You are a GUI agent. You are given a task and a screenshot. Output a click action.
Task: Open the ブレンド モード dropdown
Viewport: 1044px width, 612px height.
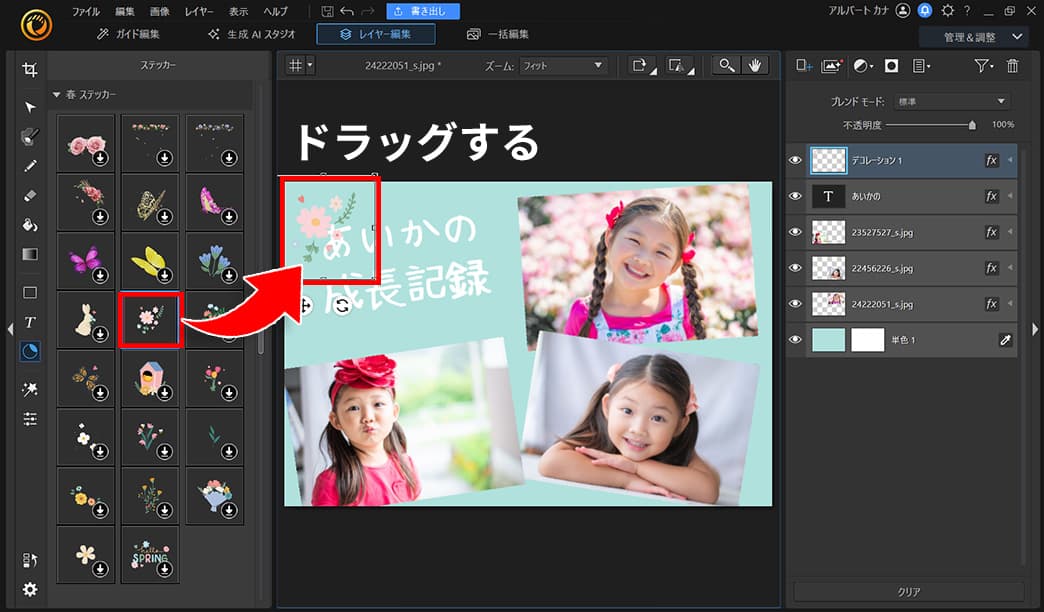(950, 100)
